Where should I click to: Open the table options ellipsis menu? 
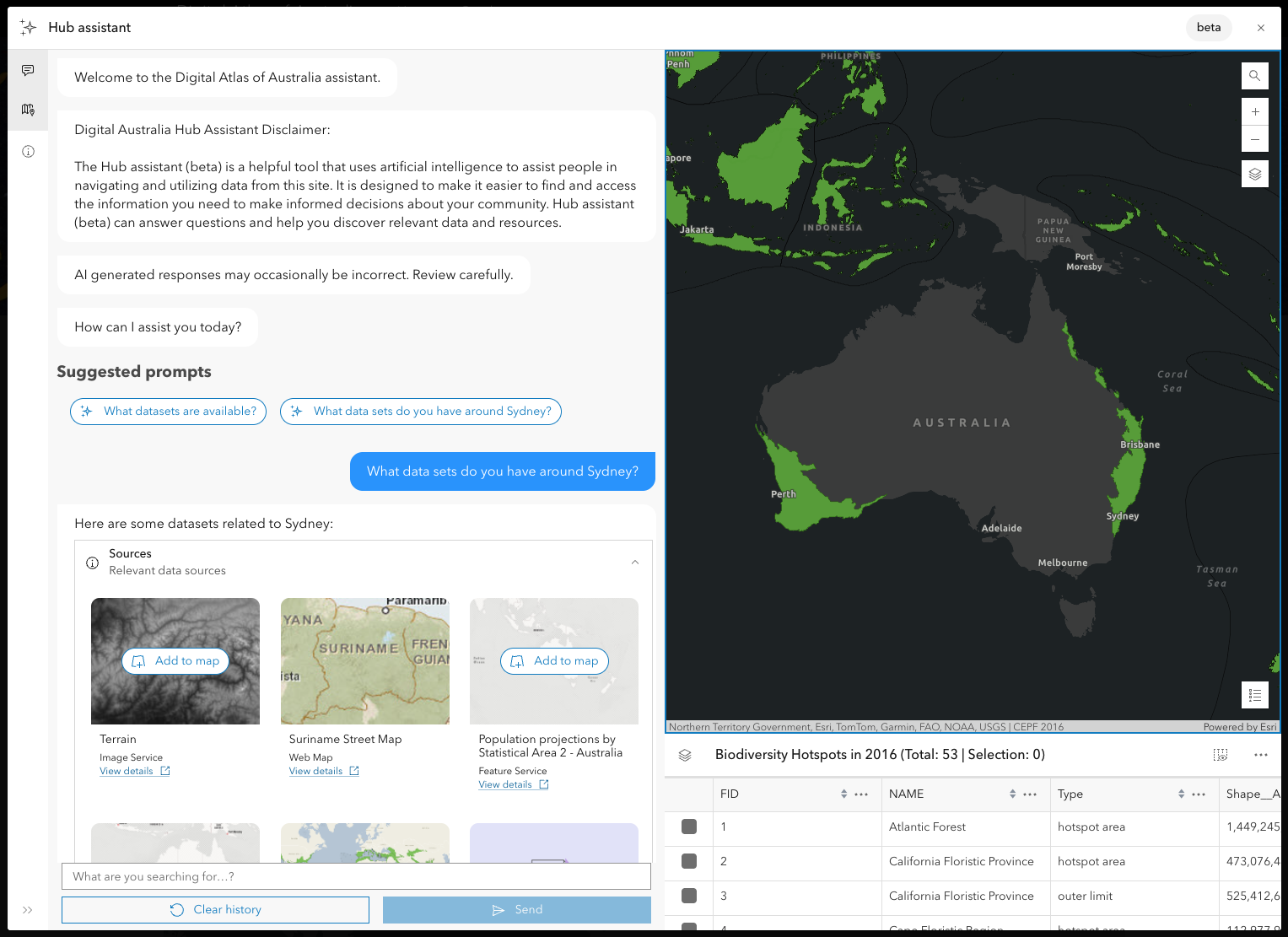point(1260,755)
